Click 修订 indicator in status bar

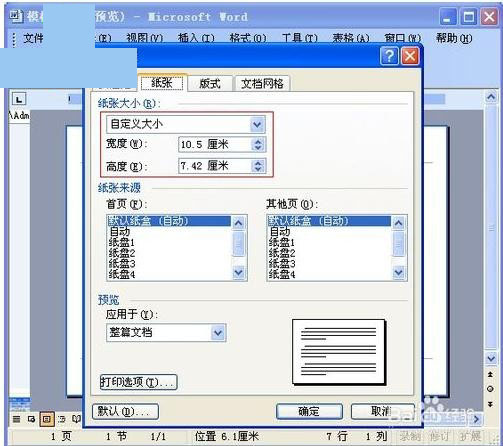pos(439,436)
